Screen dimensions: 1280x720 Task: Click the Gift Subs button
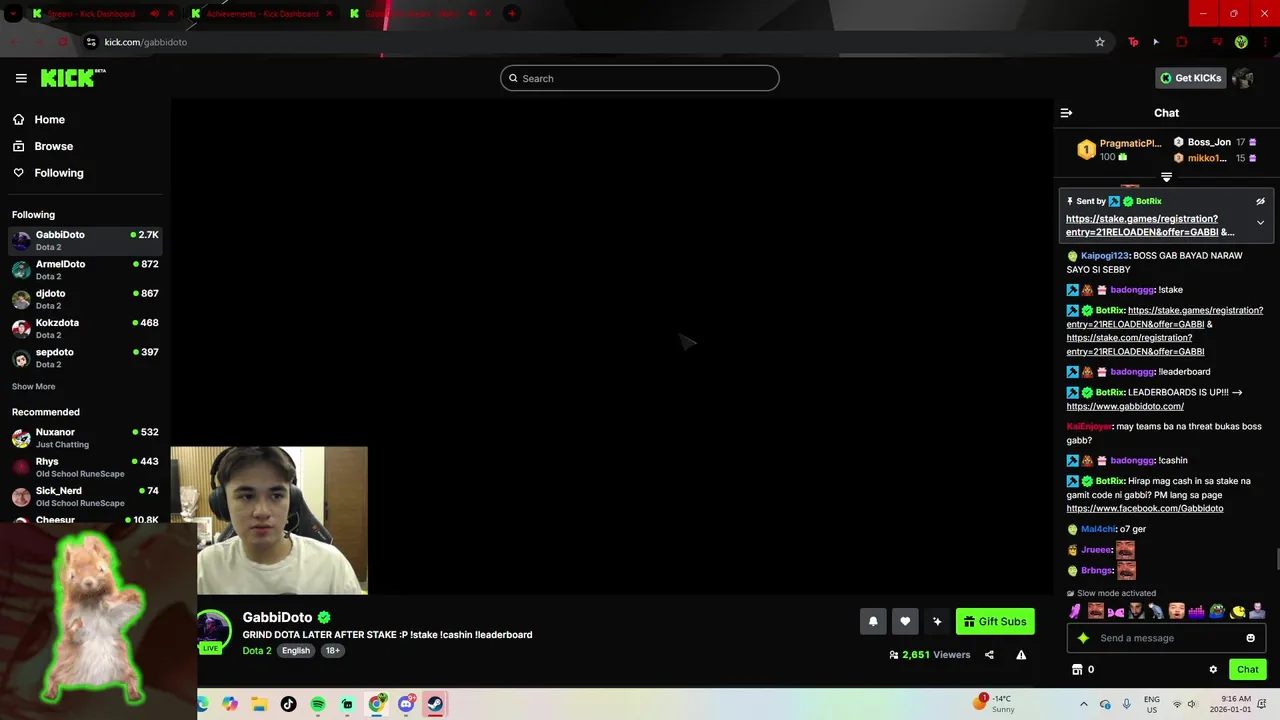tap(995, 621)
